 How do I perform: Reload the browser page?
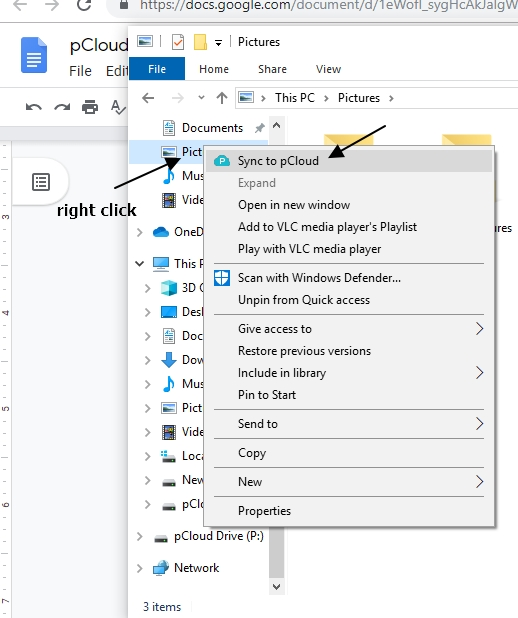click(84, 5)
